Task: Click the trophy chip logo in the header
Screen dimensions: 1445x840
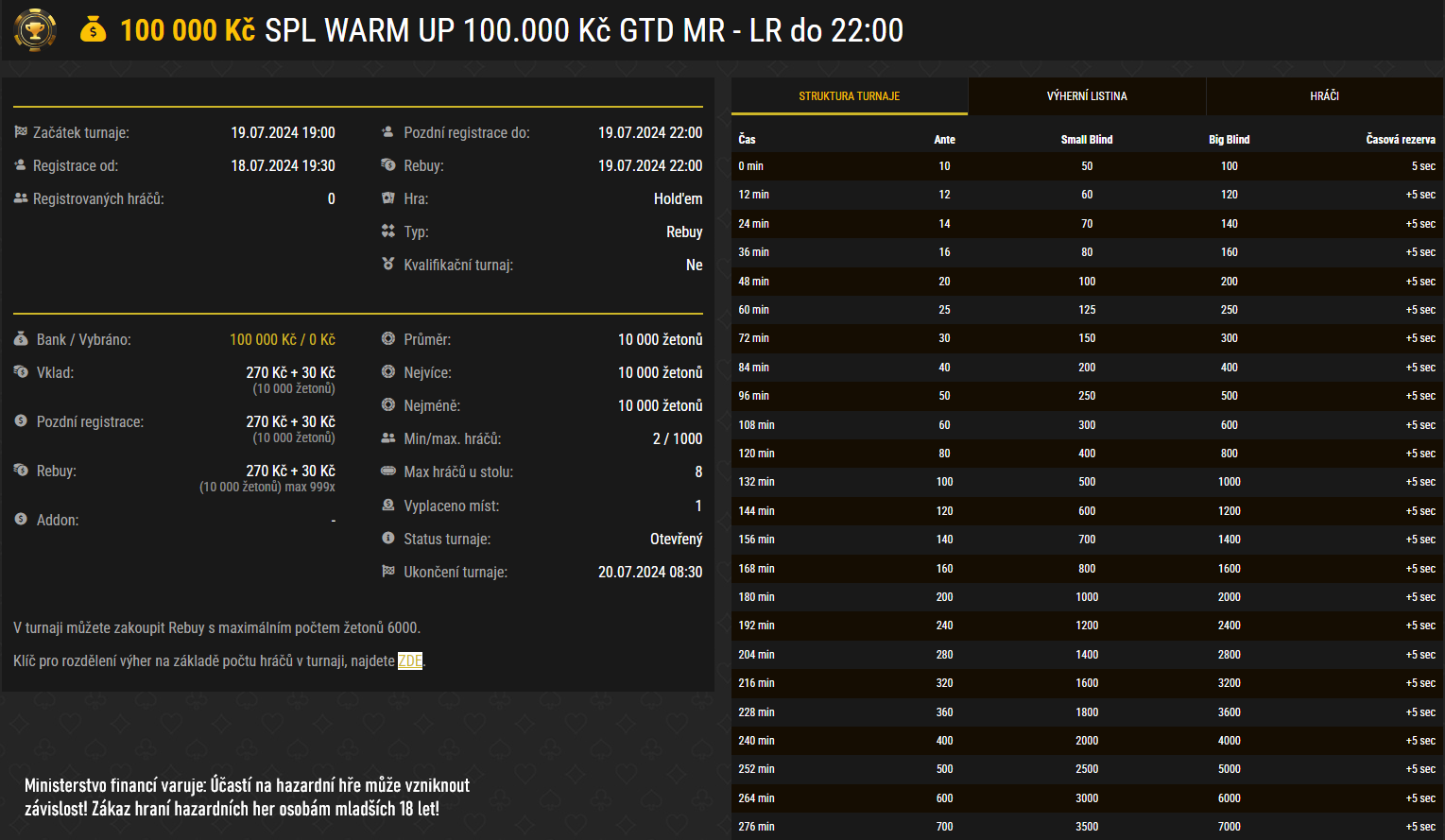Action: pos(34,29)
